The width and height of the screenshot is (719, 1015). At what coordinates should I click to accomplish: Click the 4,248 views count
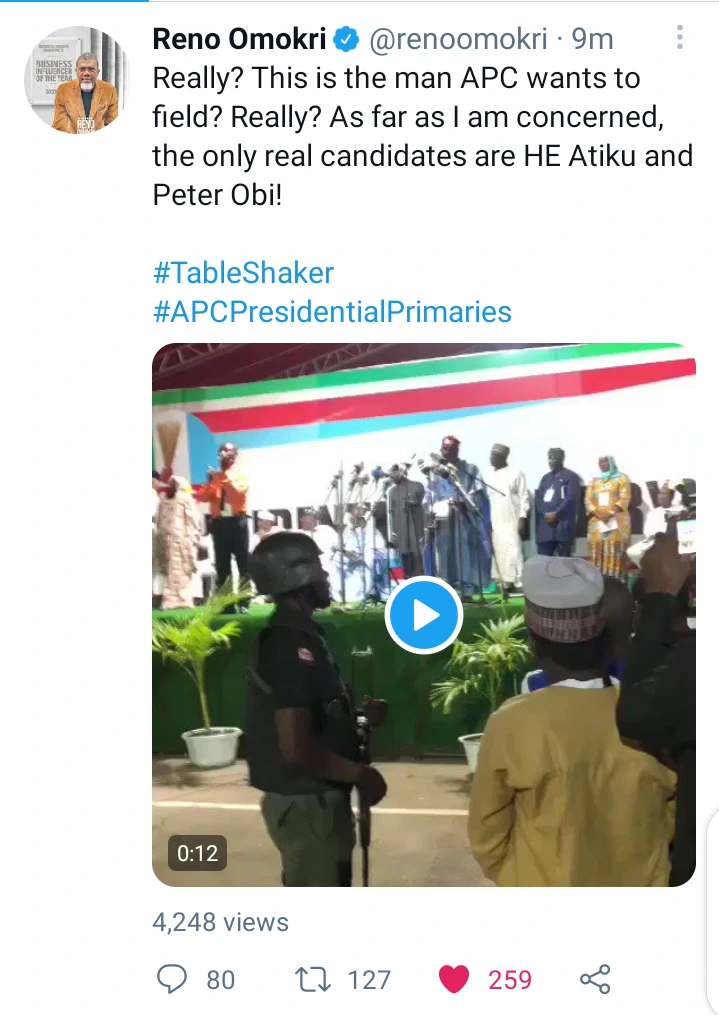tap(220, 922)
